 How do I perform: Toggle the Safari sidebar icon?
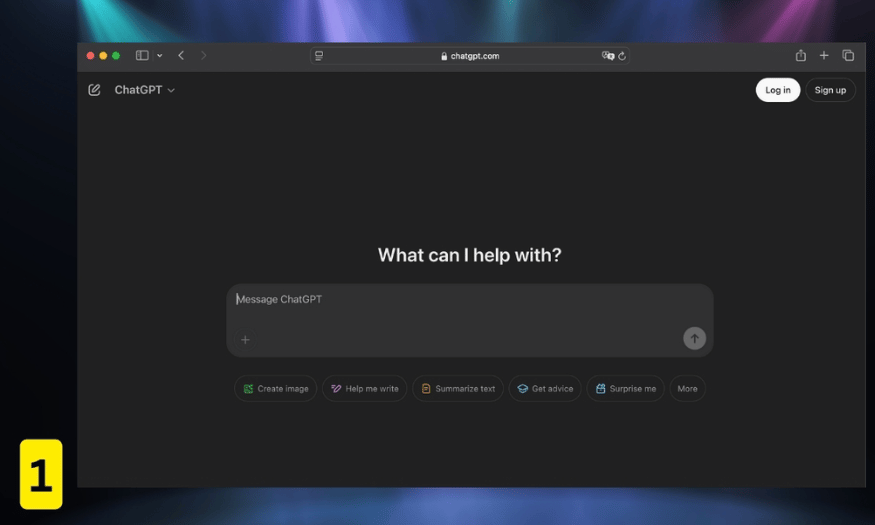click(x=142, y=55)
